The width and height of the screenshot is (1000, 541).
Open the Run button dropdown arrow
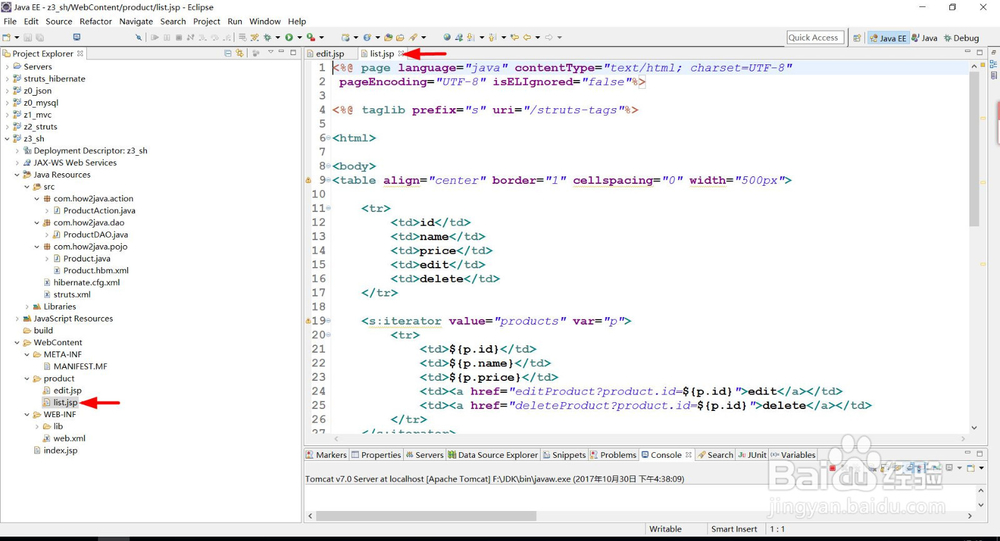(299, 37)
